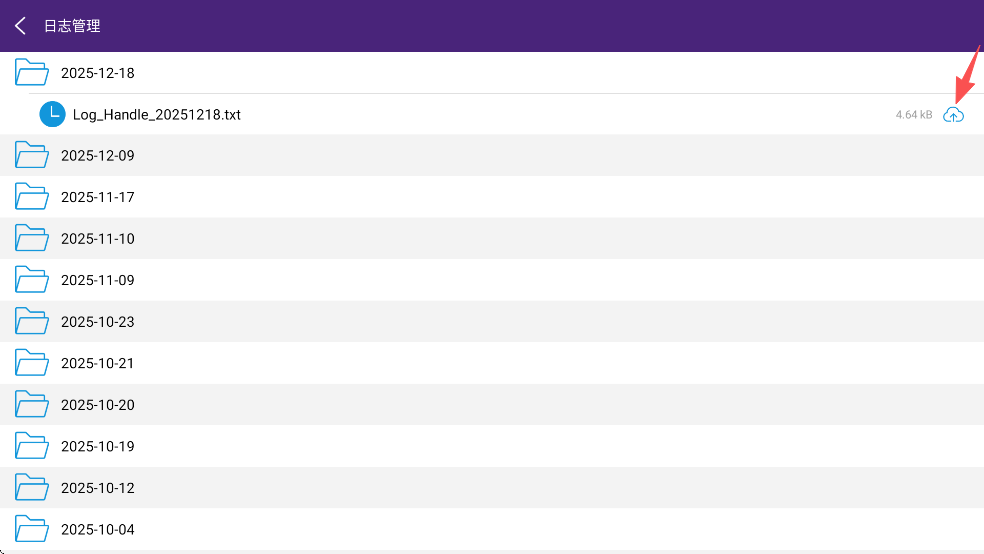The width and height of the screenshot is (984, 554).
Task: Click the 日志管理 page title
Action: coord(72,26)
